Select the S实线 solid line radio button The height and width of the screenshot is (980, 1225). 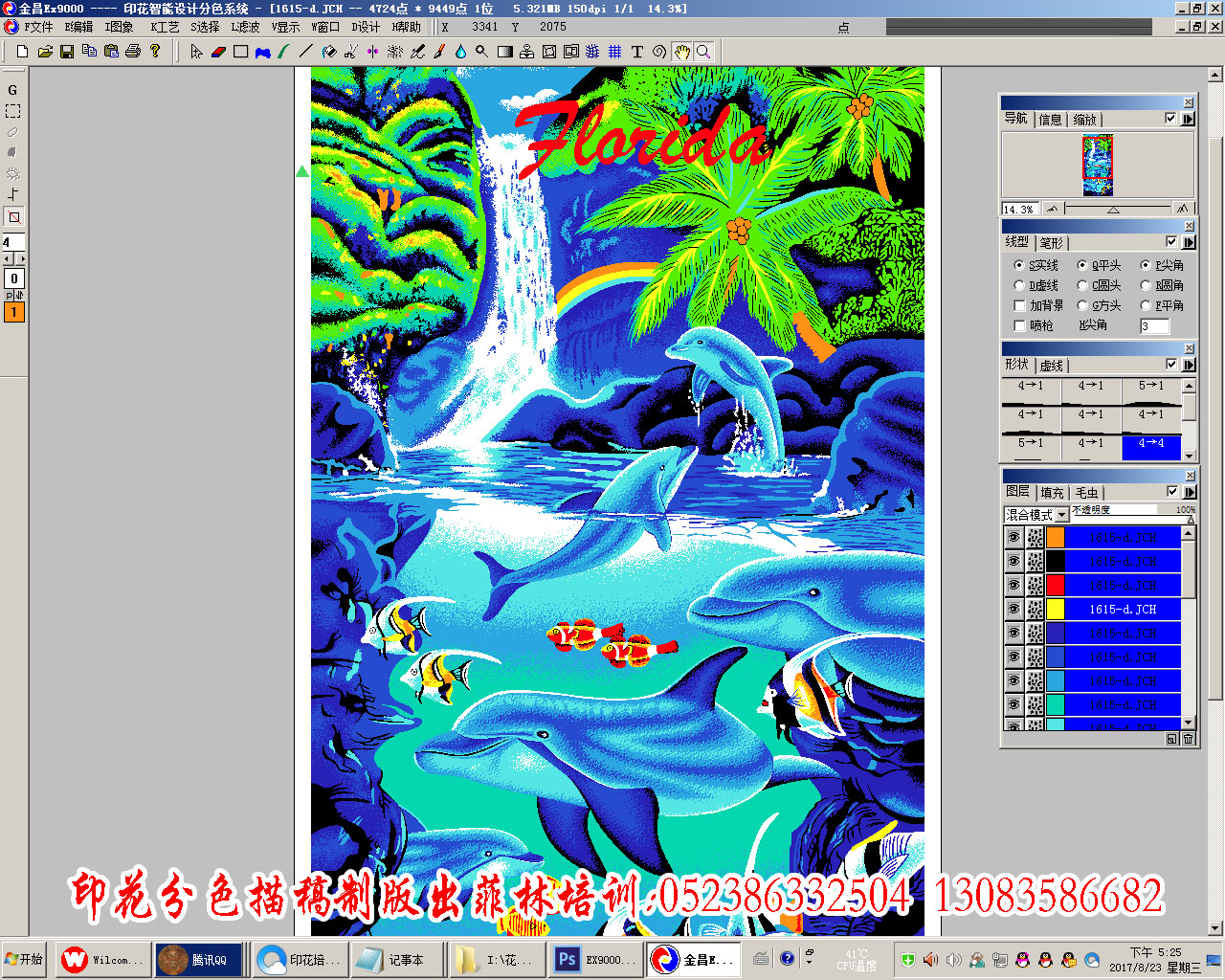1019,265
